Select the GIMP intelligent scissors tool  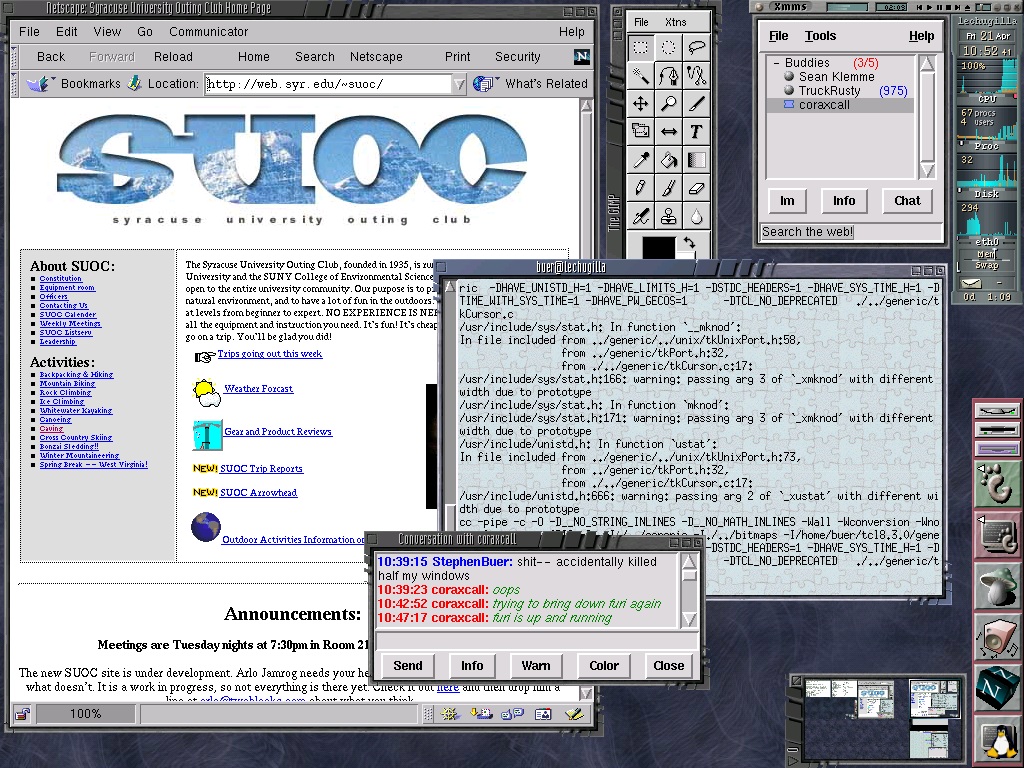pyautogui.click(x=696, y=76)
